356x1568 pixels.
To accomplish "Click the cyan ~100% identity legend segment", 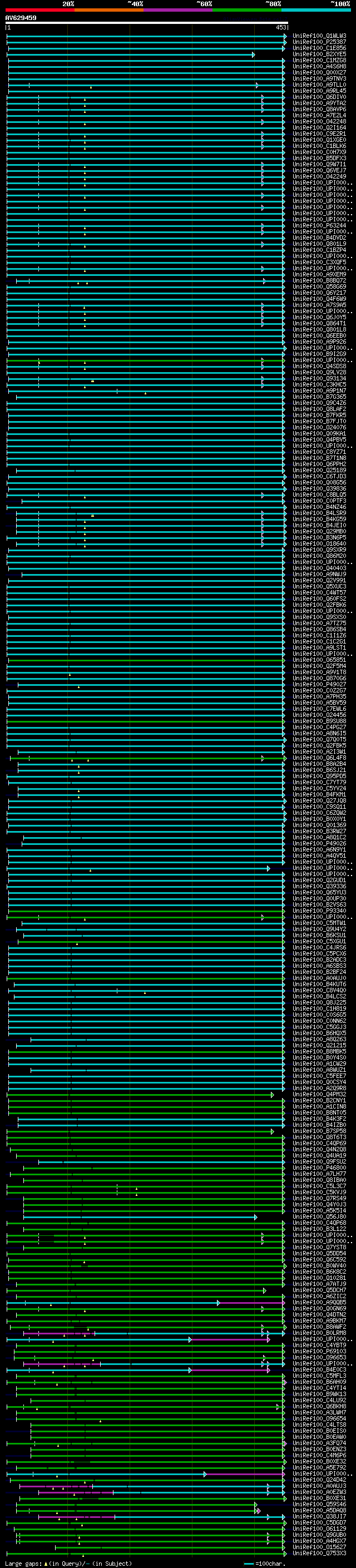I will point(316,10).
